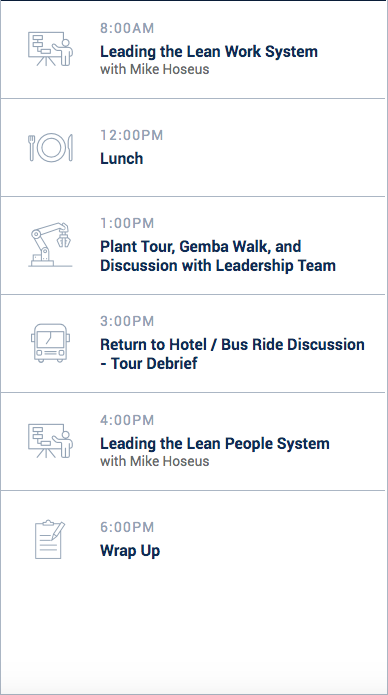Screen dimensions: 388x695
Task: Click the bus icon for hotel return
Action: [x=51, y=343]
